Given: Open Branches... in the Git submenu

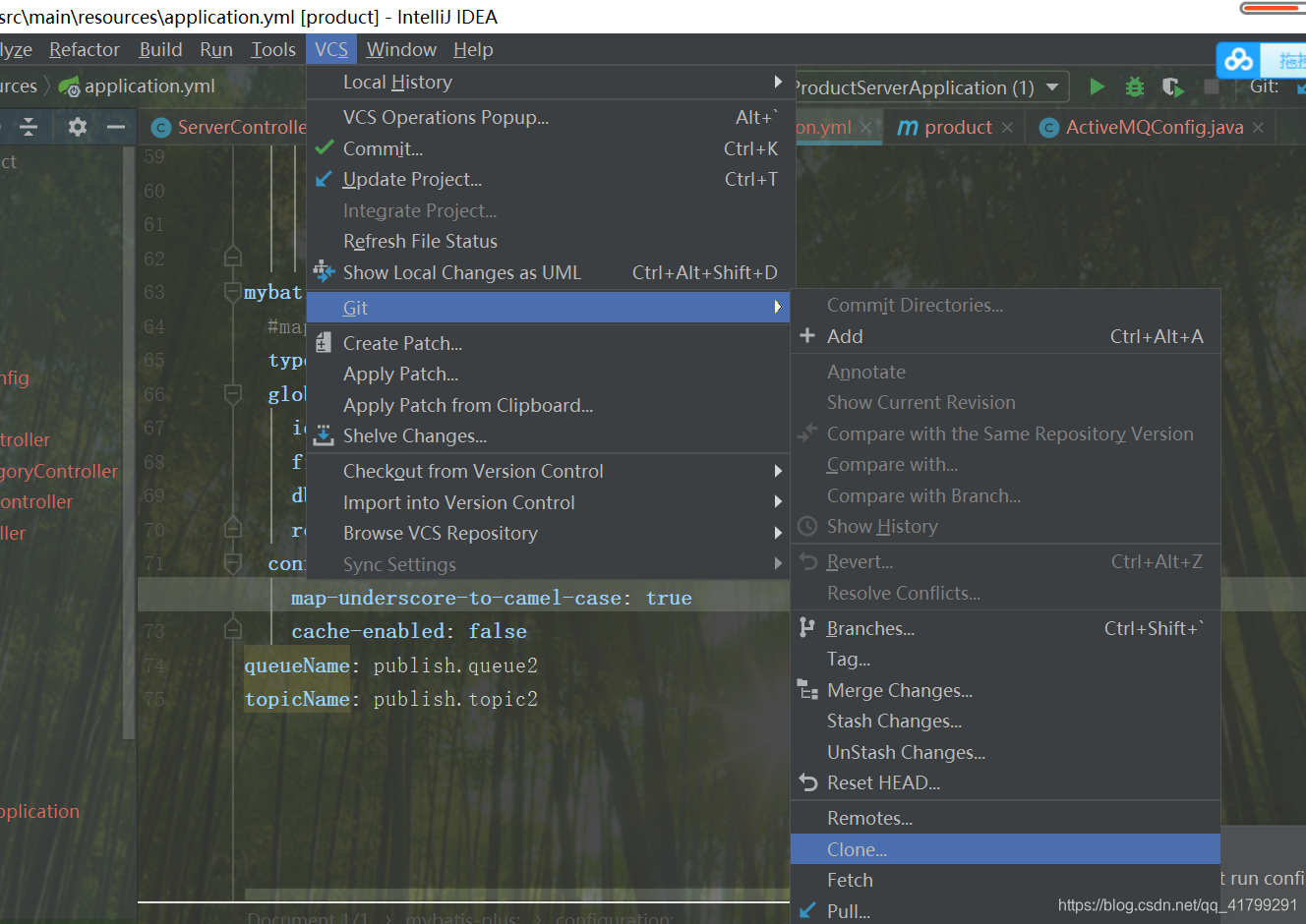Looking at the screenshot, I should pyautogui.click(x=1005, y=628).
